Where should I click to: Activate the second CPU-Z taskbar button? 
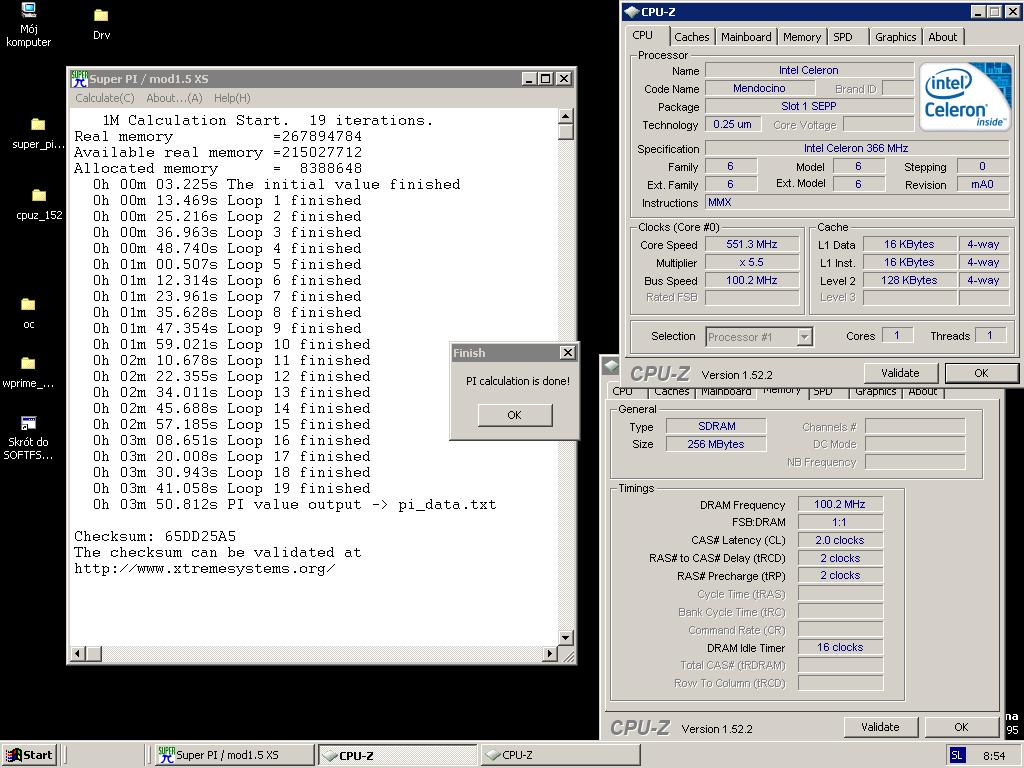(x=560, y=755)
